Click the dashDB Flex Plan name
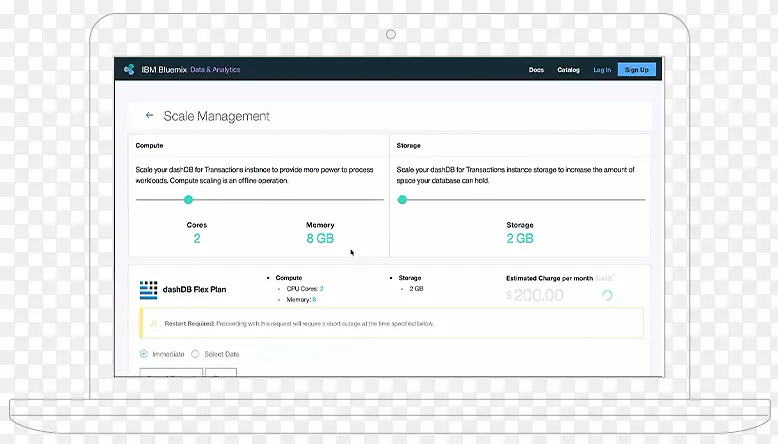The height and width of the screenshot is (444, 778). tap(194, 289)
